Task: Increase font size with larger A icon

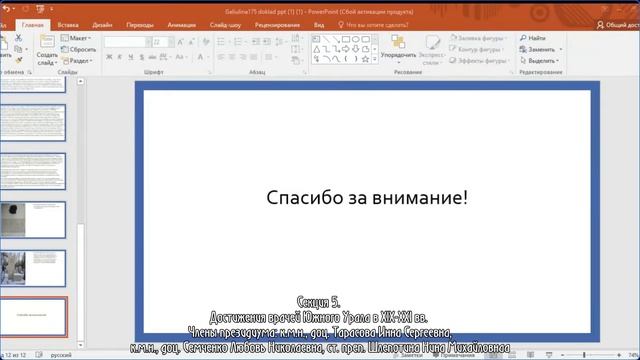Action: point(180,42)
